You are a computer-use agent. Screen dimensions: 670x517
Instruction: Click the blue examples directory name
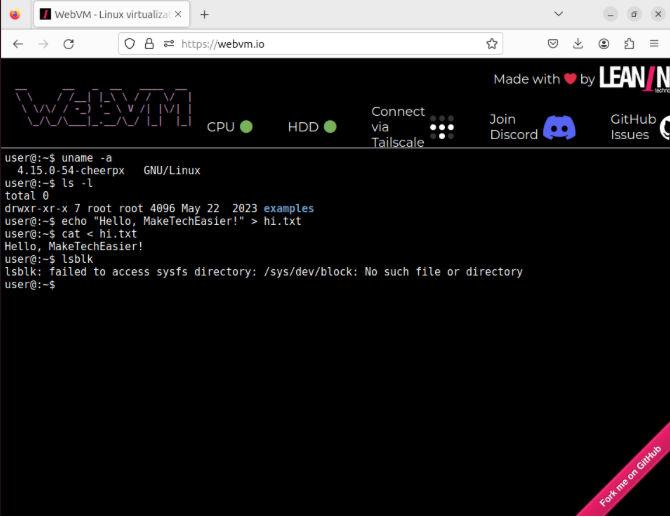(x=288, y=209)
